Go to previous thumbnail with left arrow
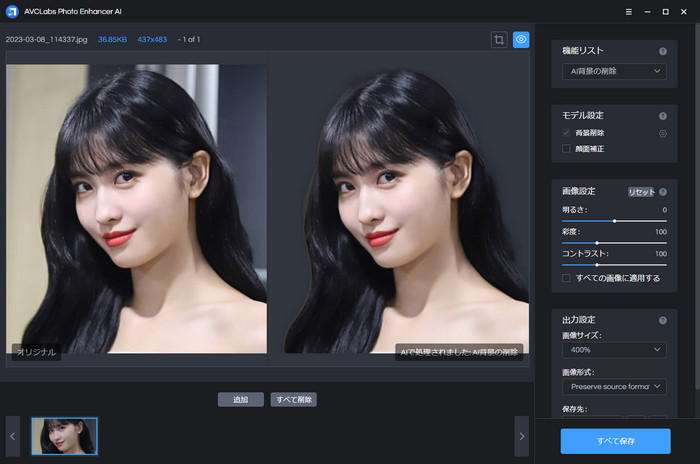Viewport: 700px width, 464px height. (12, 436)
